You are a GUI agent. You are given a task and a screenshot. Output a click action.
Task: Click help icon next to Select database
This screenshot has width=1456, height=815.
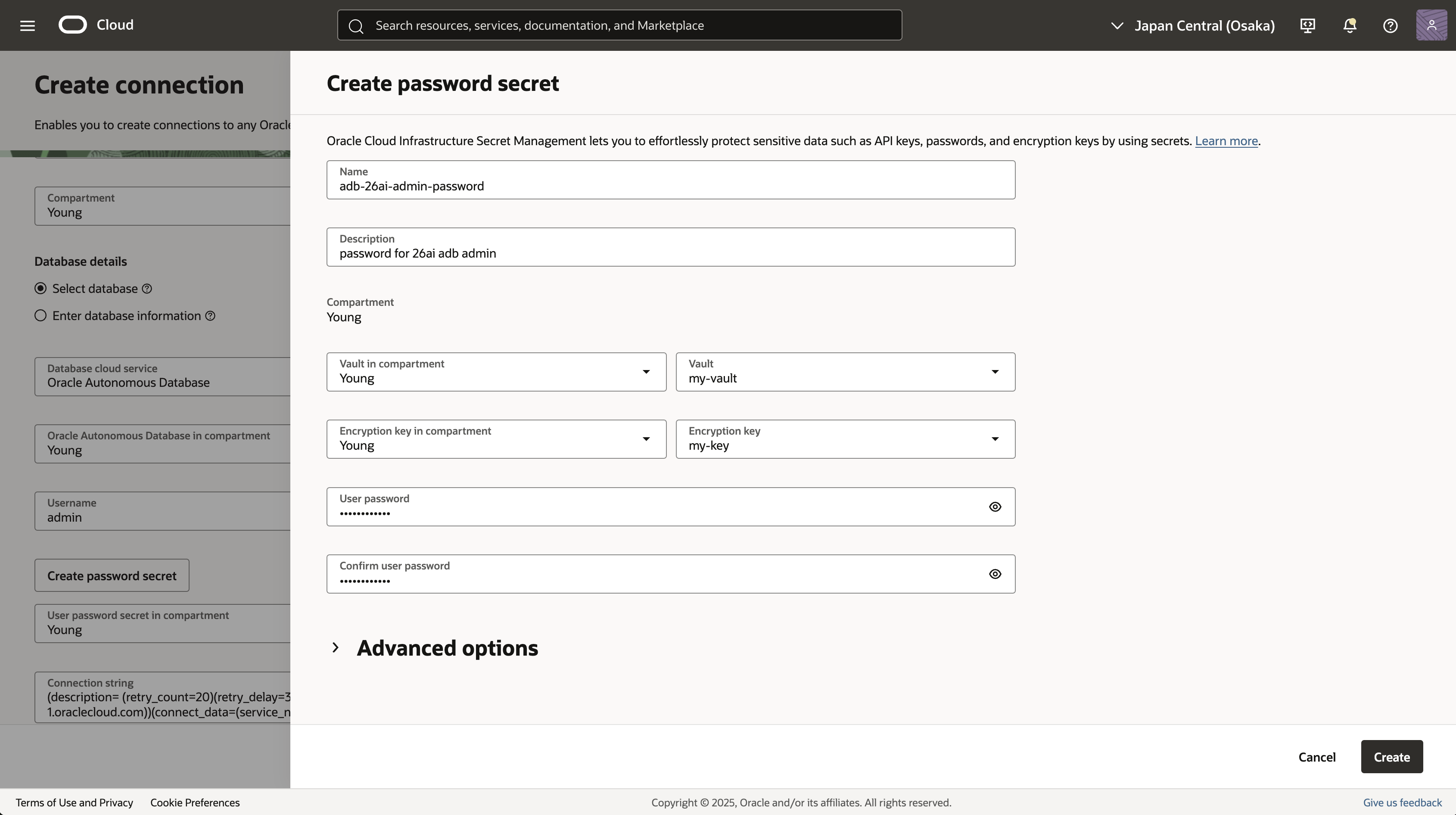pos(147,289)
